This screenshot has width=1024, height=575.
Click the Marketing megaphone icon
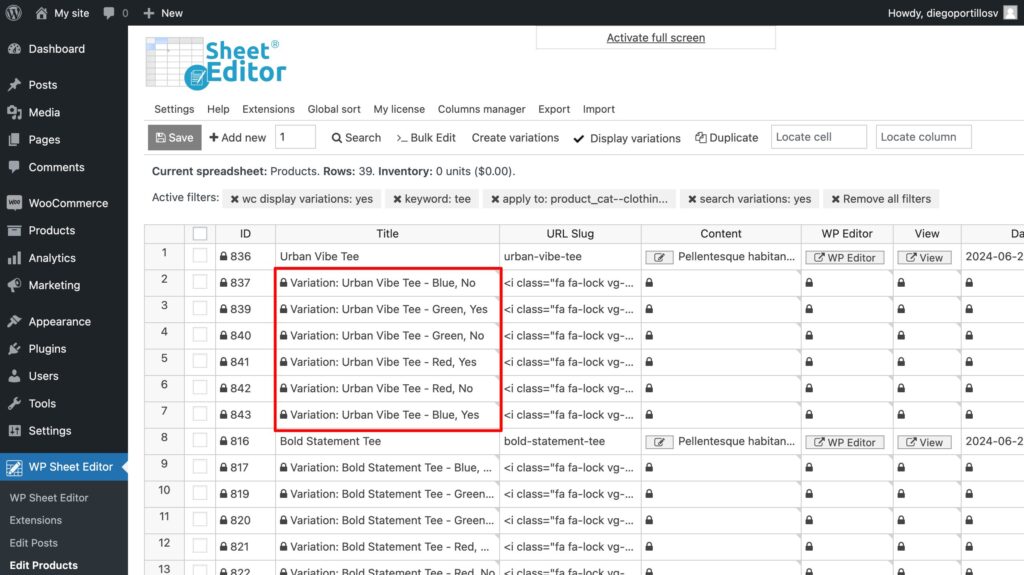coord(14,286)
